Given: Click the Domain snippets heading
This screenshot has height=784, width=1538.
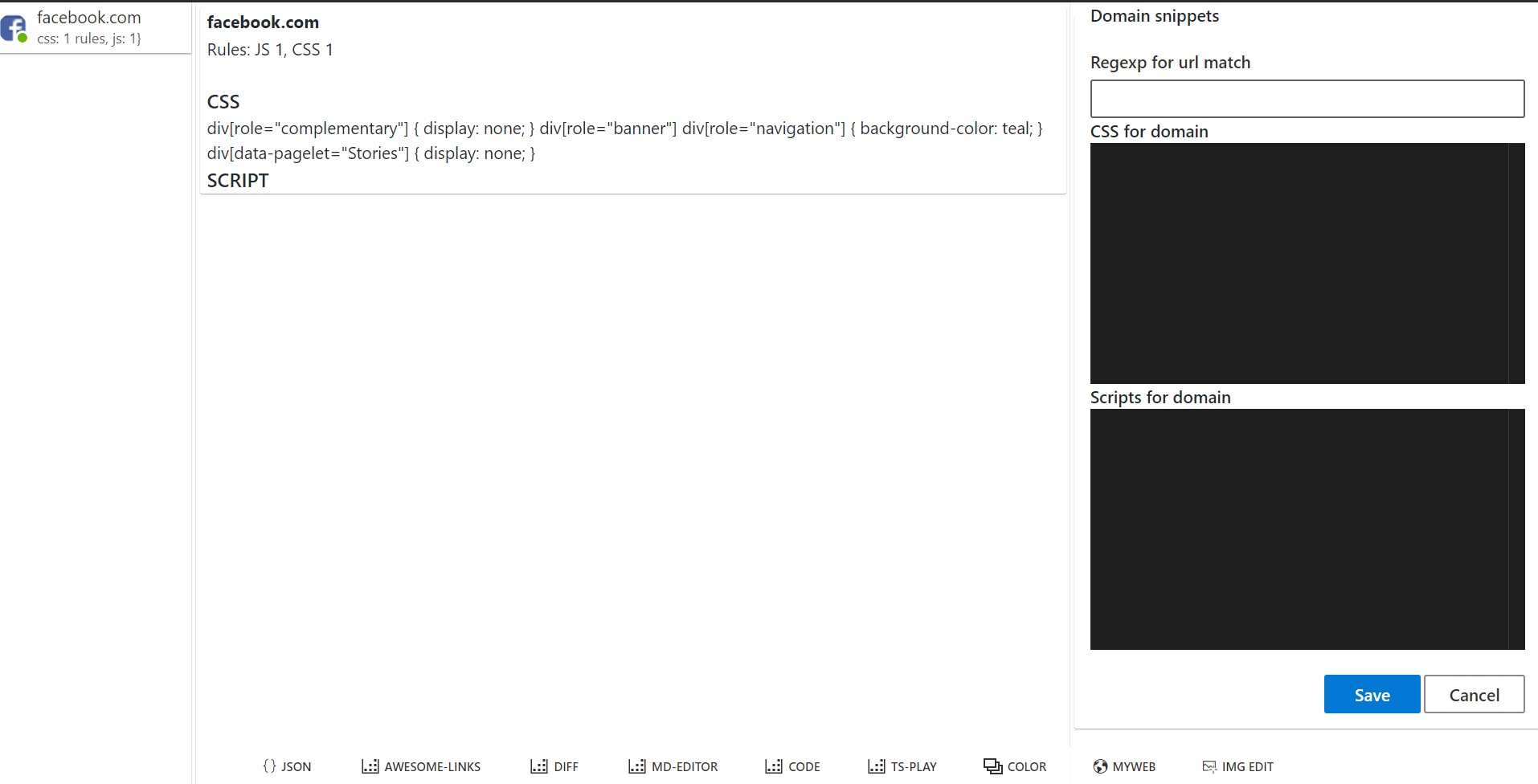Looking at the screenshot, I should tap(1155, 16).
